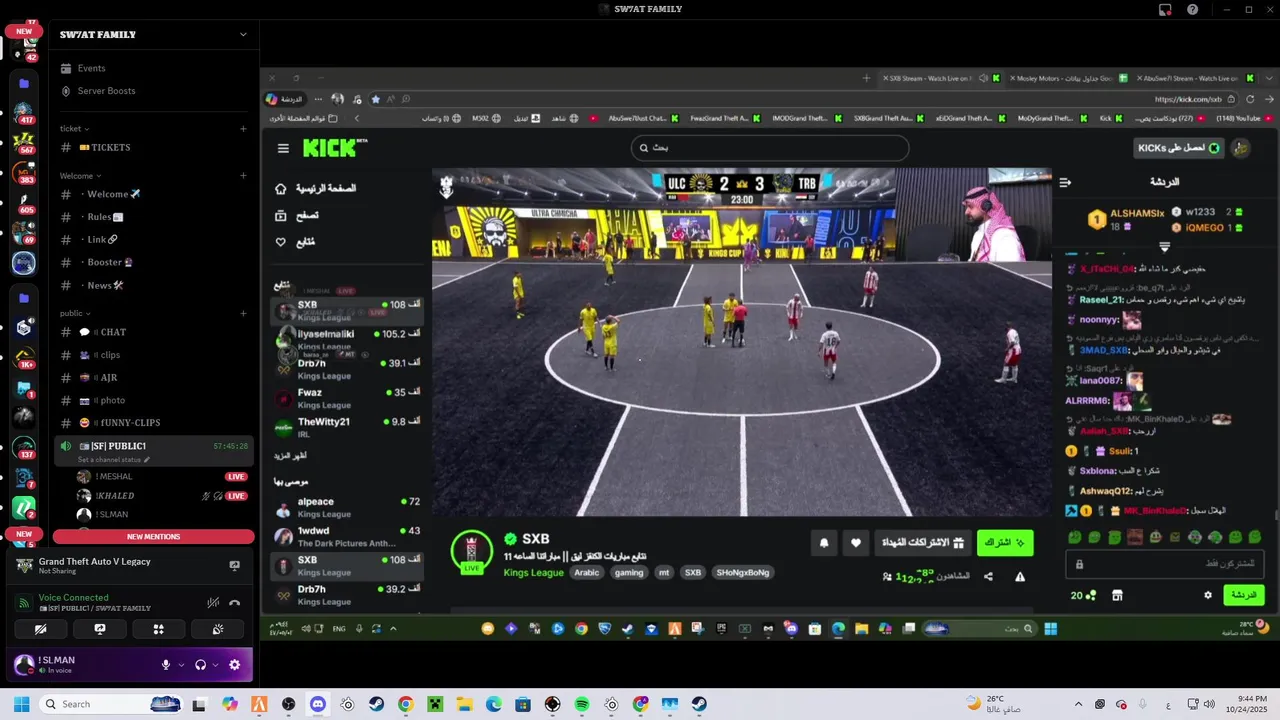This screenshot has height=720, width=1280.
Task: Open the clips text channel
Action: 154,355
